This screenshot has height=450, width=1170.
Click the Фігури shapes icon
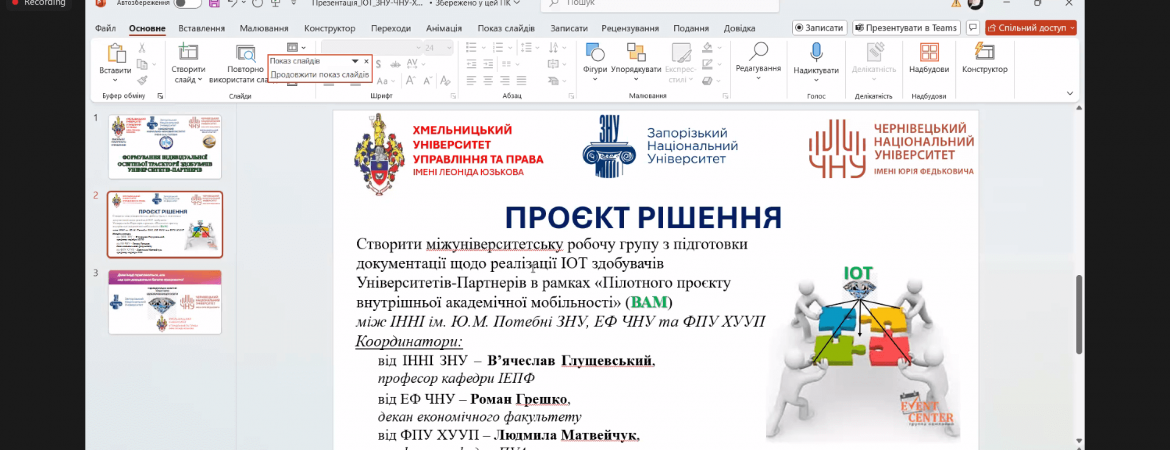[595, 52]
